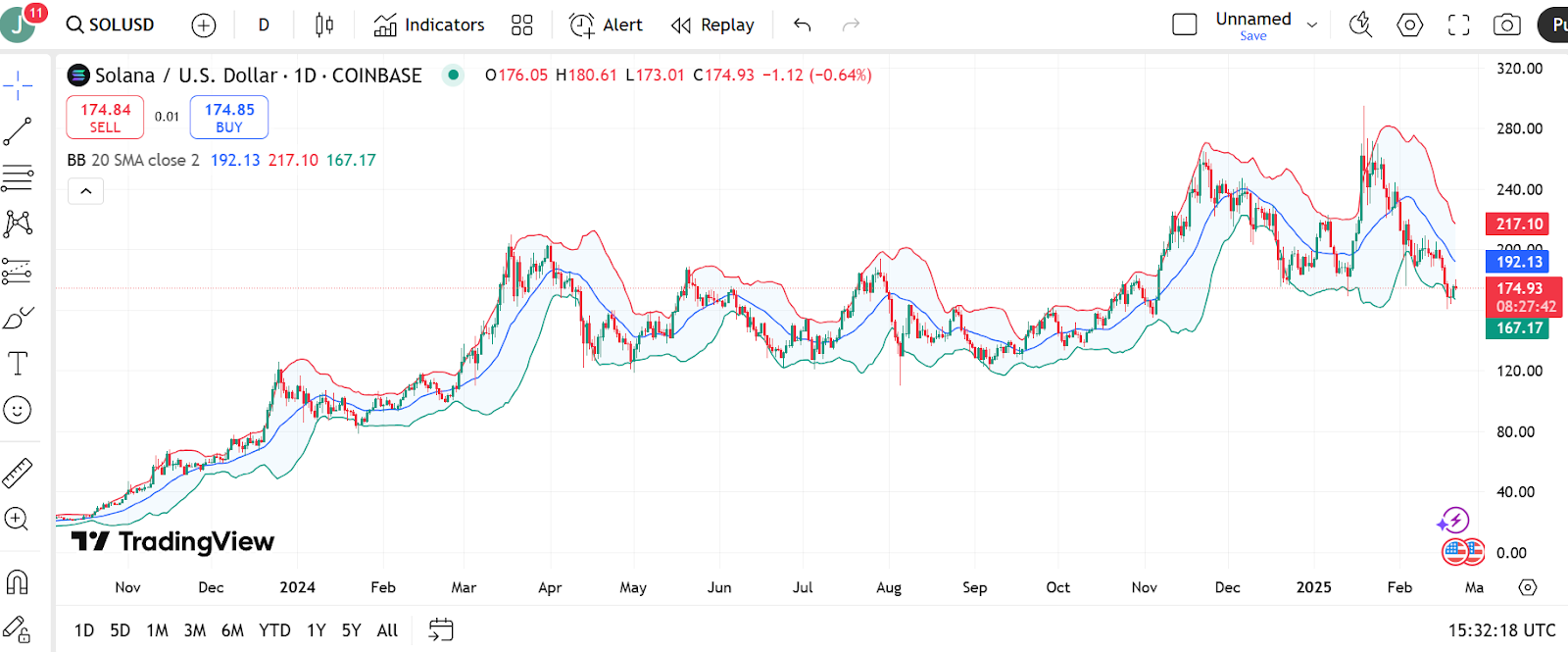Collapse the indicator legend
The width and height of the screenshot is (1568, 652).
click(x=86, y=191)
